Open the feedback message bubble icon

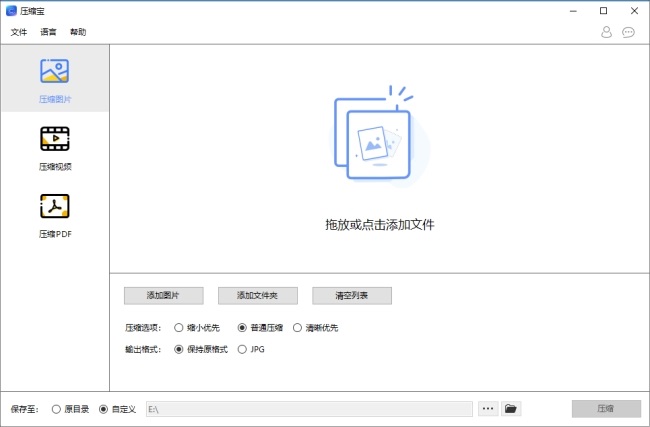(628, 32)
